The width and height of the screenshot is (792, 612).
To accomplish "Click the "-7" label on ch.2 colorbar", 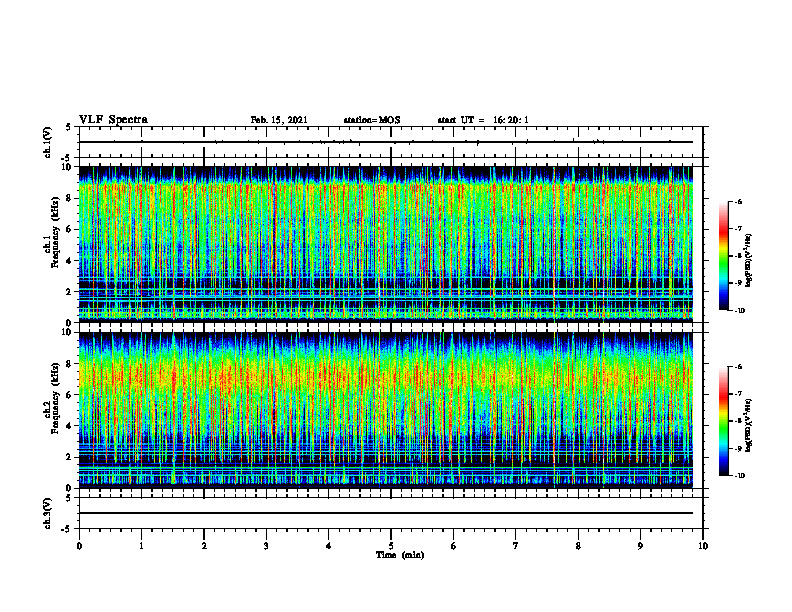I will 738,393.
